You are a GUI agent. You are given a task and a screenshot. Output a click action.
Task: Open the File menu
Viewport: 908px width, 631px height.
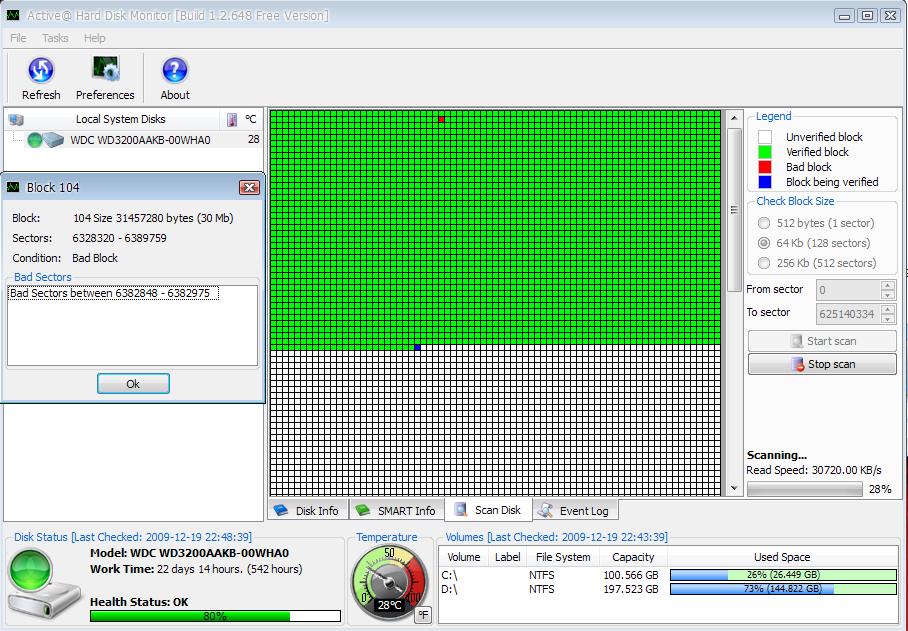point(19,38)
